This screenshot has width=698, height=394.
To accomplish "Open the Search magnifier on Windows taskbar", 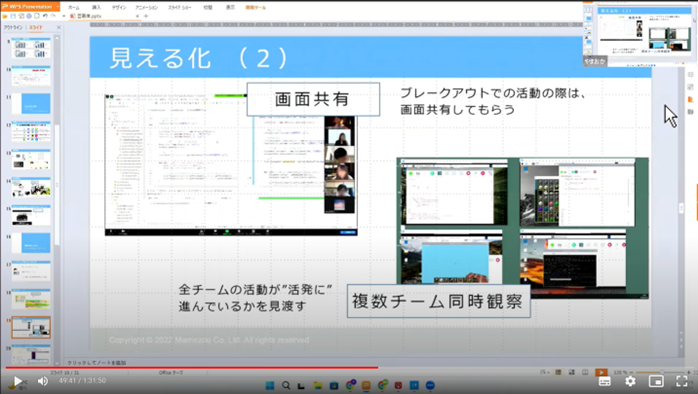I will click(x=286, y=386).
